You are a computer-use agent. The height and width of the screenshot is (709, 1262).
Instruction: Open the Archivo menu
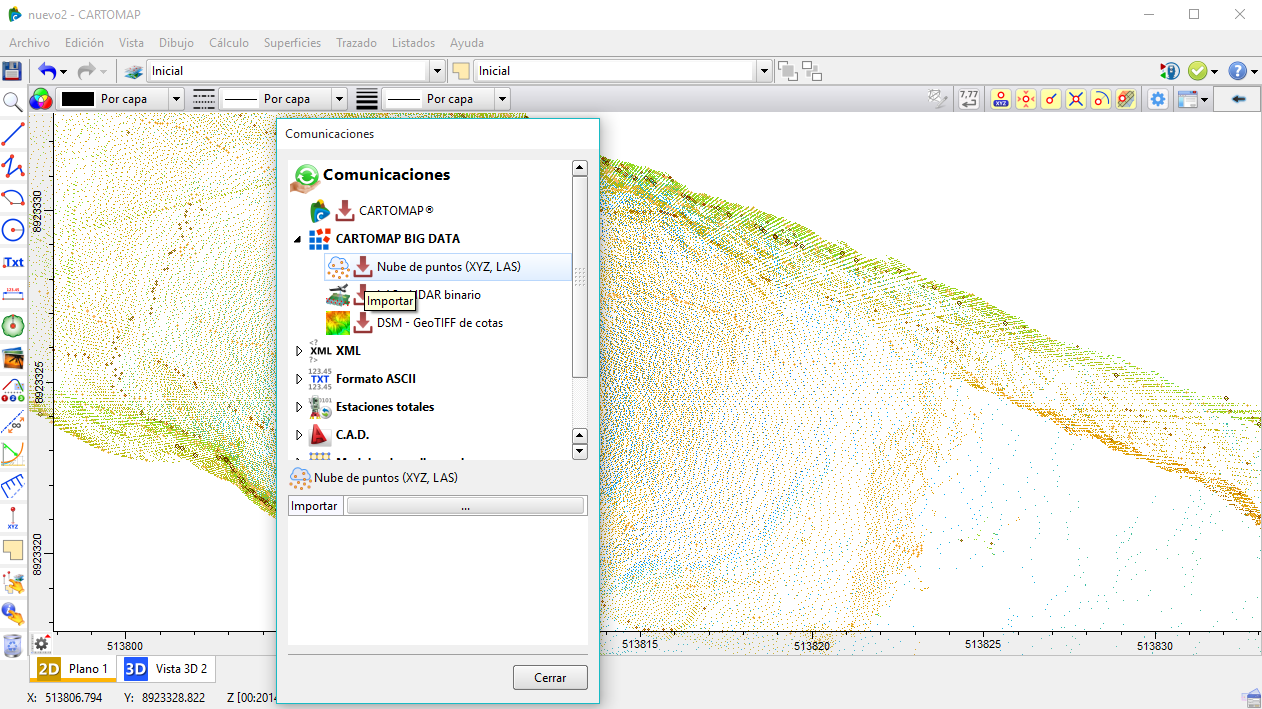coord(29,43)
